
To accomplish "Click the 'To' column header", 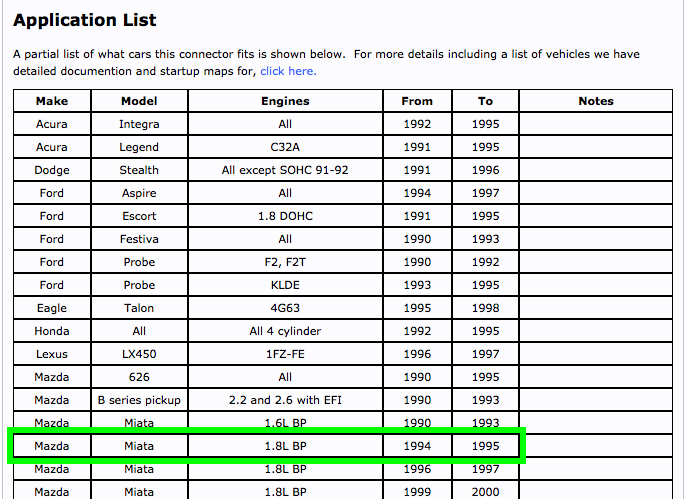I will pos(485,101).
